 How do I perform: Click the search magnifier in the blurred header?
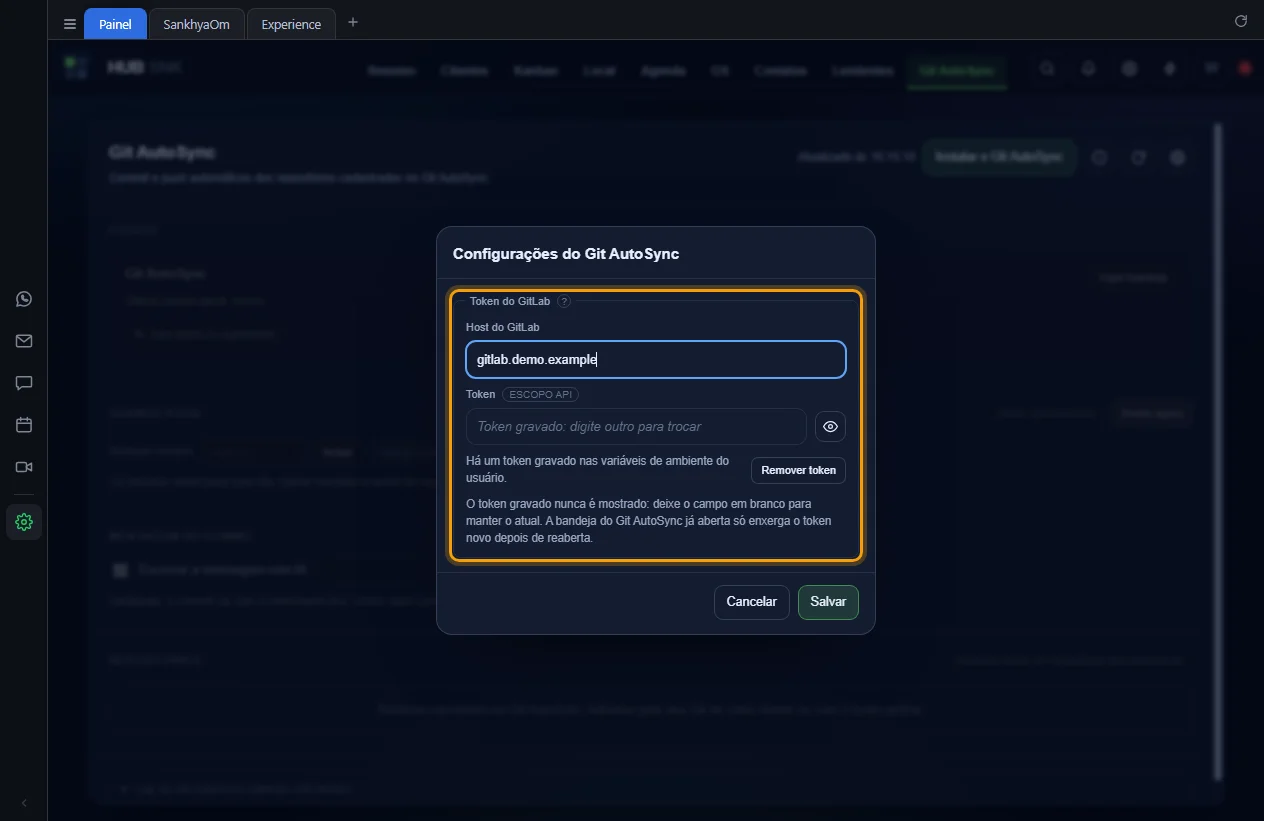1047,69
